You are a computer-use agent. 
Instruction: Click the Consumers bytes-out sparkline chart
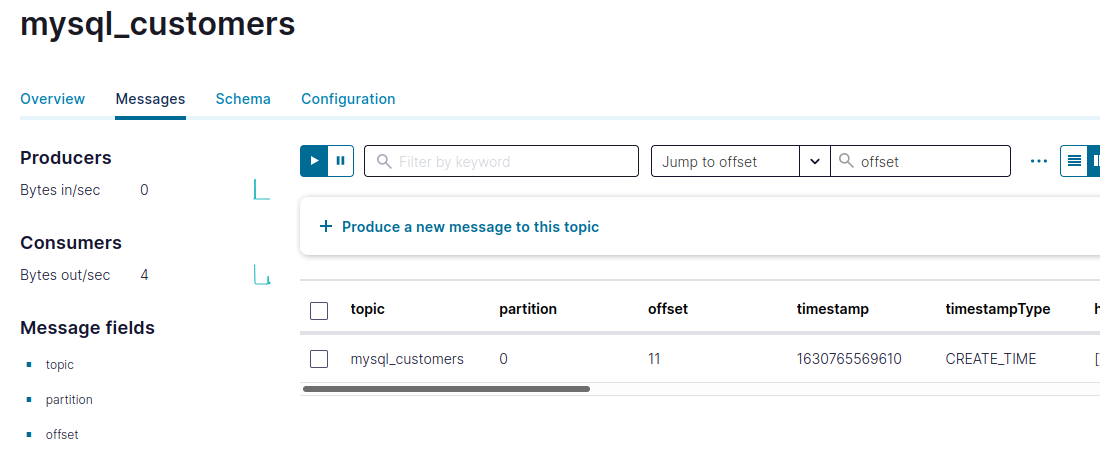coord(262,275)
